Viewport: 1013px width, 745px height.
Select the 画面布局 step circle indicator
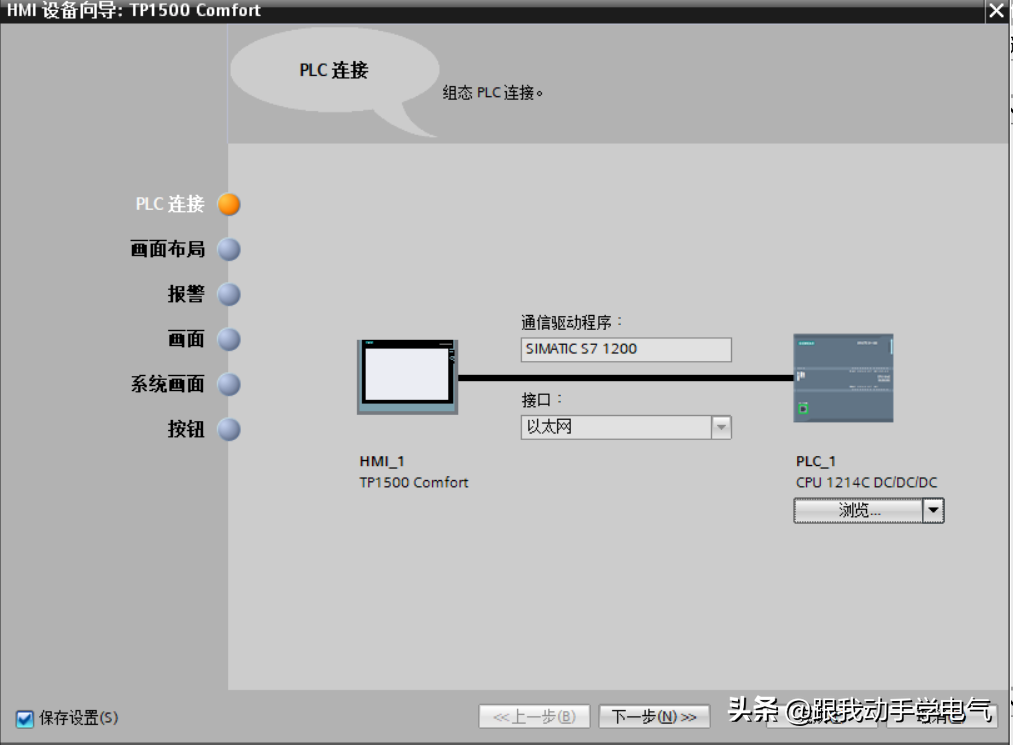click(229, 249)
